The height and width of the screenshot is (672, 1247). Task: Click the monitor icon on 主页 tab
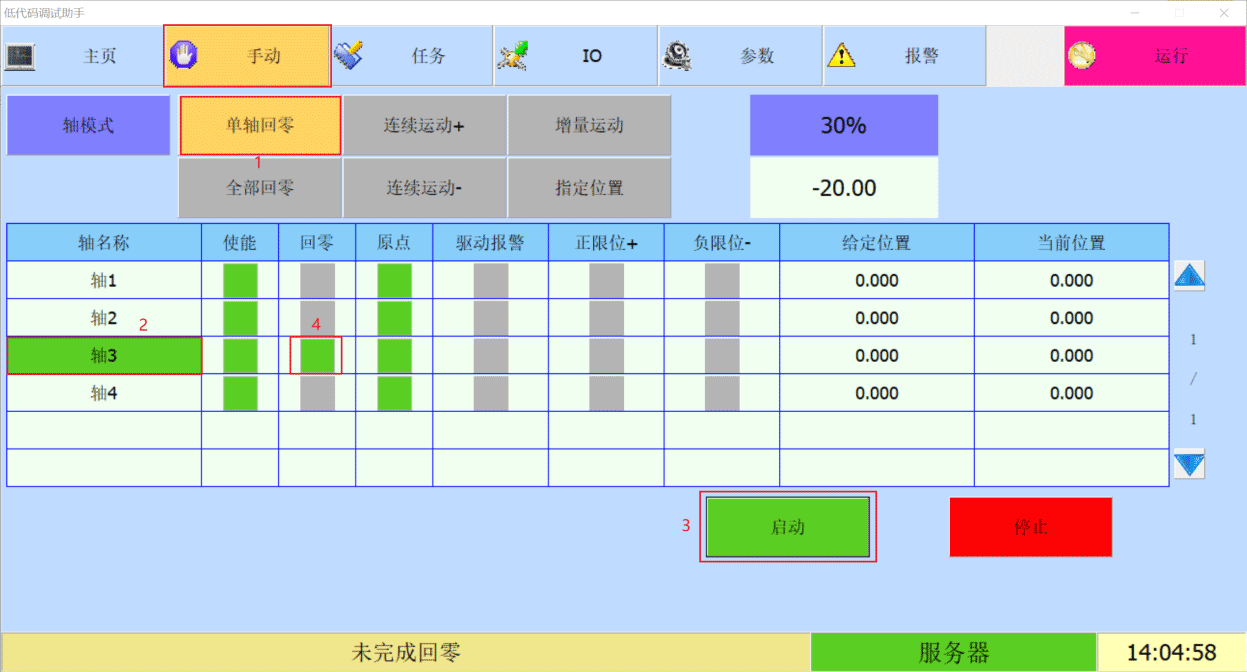click(20, 56)
